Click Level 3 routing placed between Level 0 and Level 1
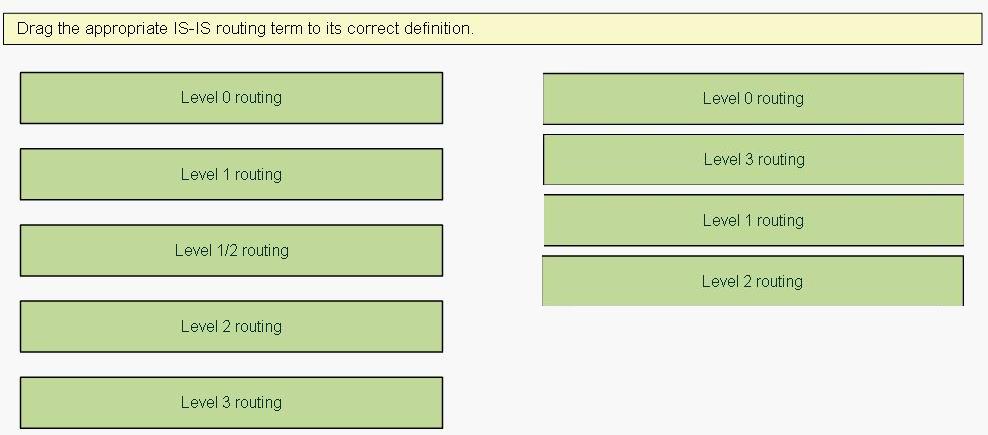This screenshot has width=988, height=435. coord(753,160)
